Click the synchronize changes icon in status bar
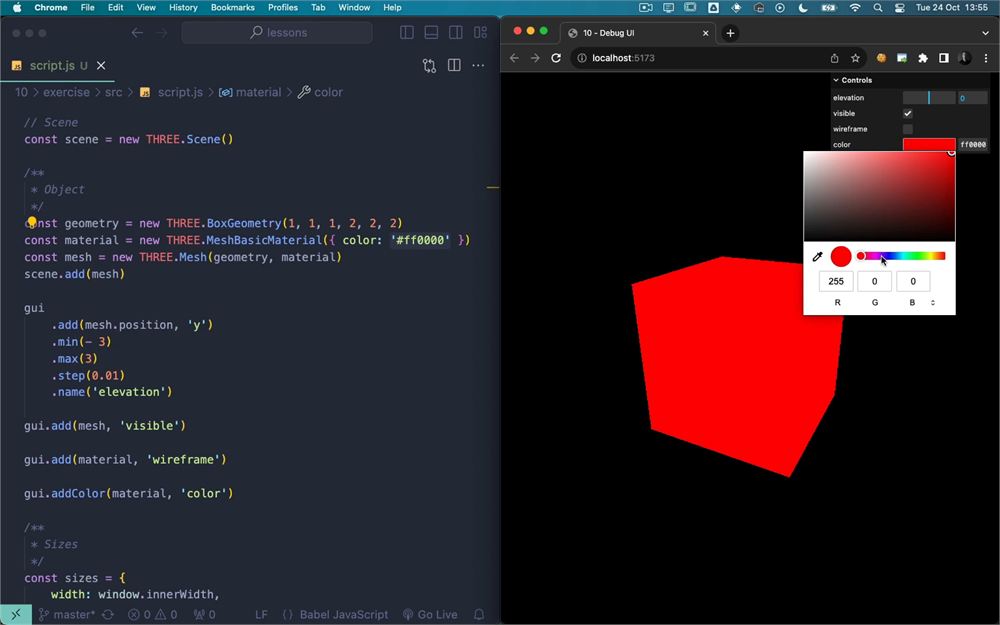The image size is (1000, 625). 108,615
